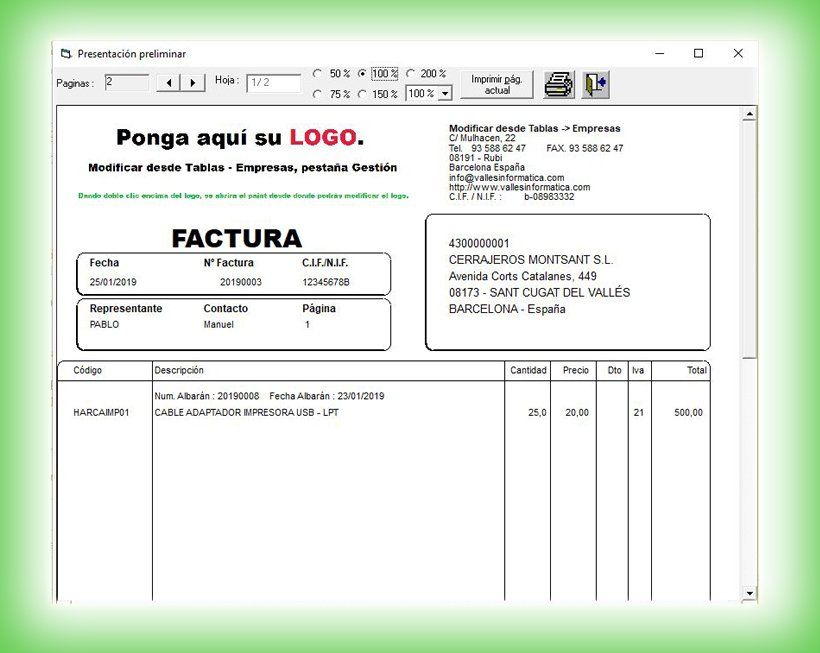Screen dimensions: 820x653
Task: Click 'Modificar desde Tablas -> Empresas' heading
Action: 534,128
